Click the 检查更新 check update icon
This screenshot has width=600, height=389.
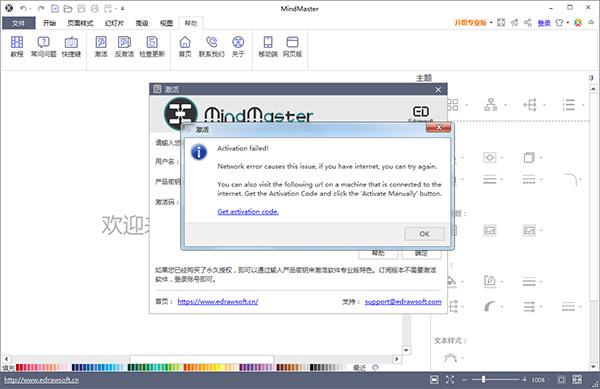tap(152, 46)
